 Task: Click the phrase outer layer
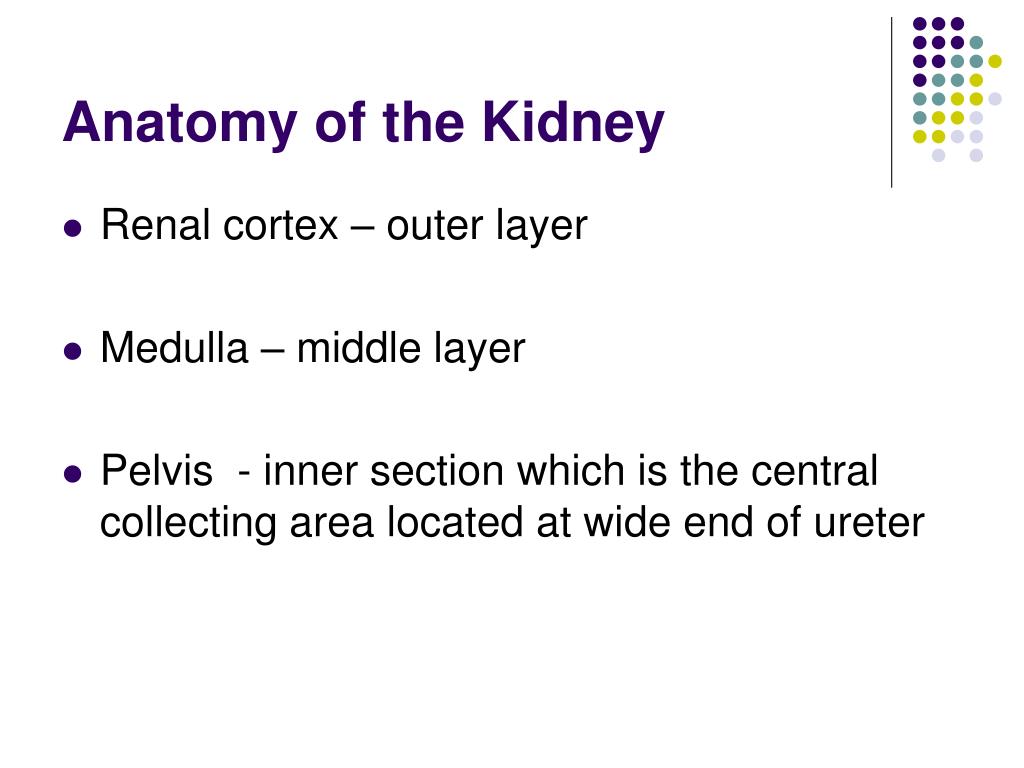tap(487, 227)
